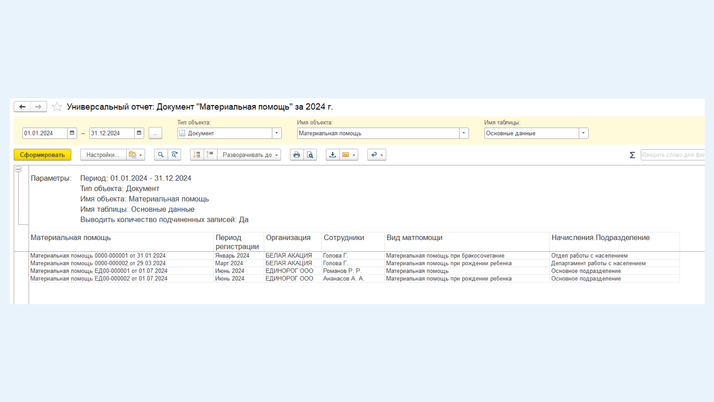Click the forward navigation arrow
This screenshot has height=402, width=714.
pos(38,107)
